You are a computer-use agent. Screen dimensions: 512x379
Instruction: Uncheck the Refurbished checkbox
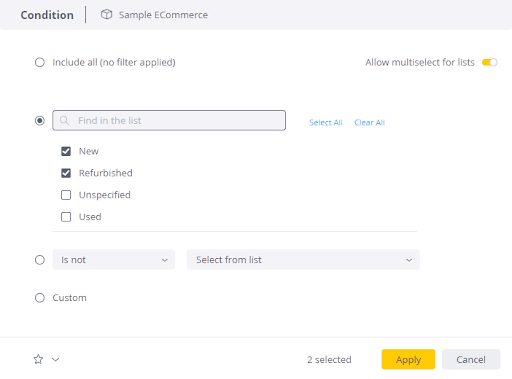click(66, 173)
